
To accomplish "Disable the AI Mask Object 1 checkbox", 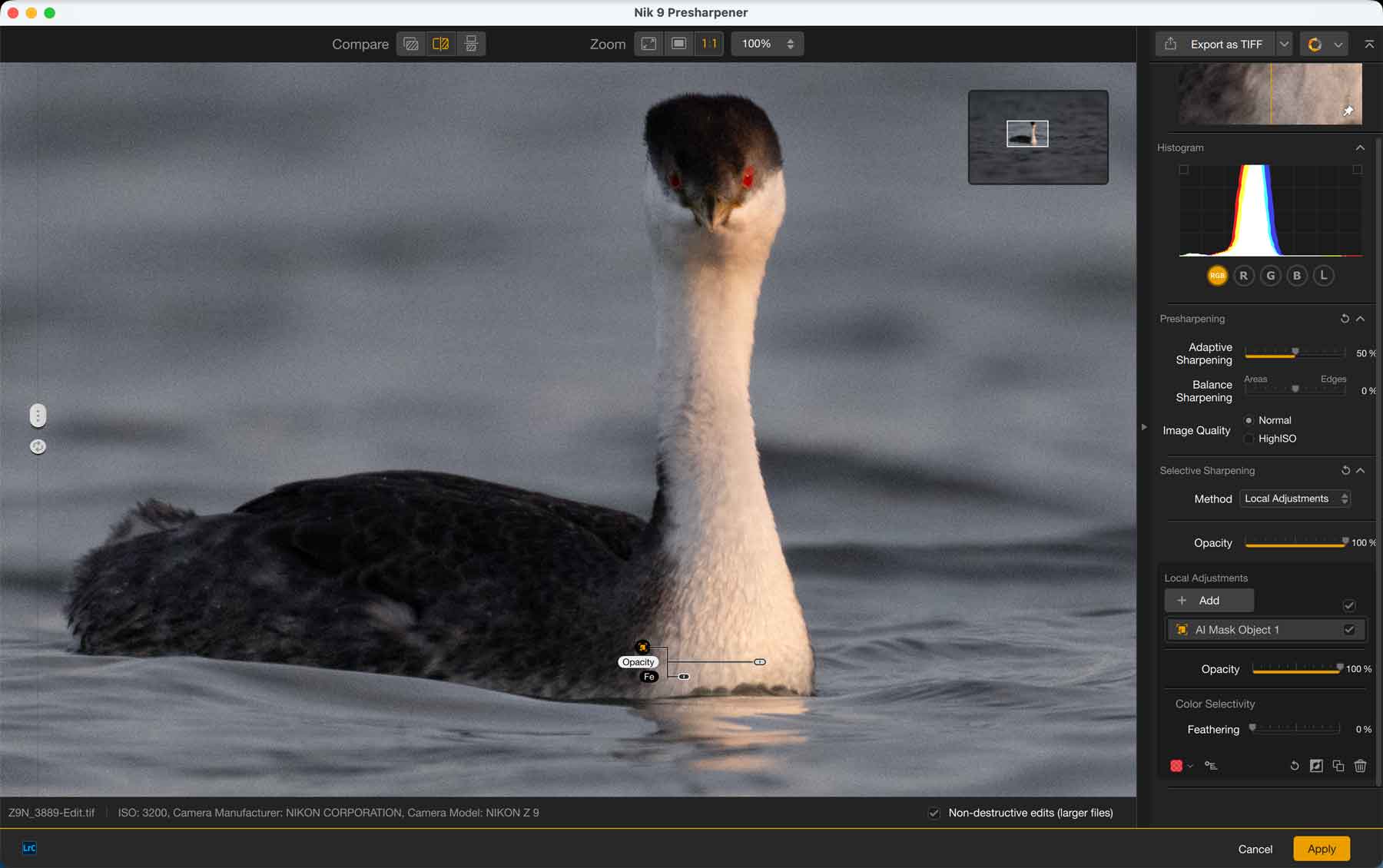I will point(1349,630).
